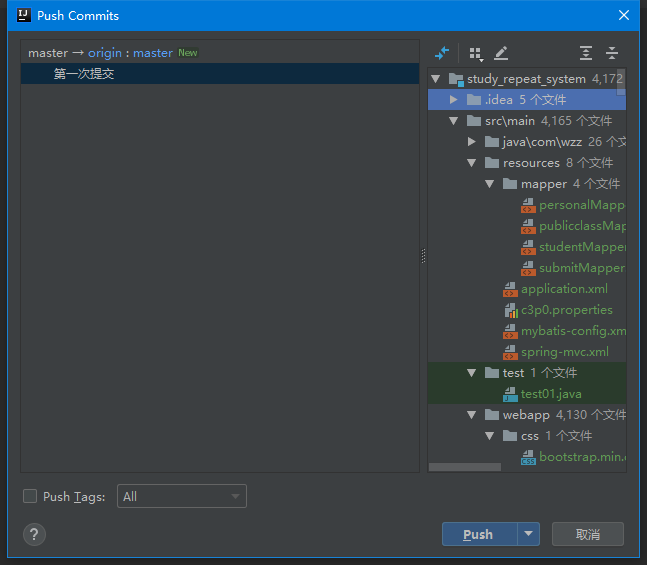Select the submitMapper file name
This screenshot has width=647, height=565.
(x=583, y=268)
